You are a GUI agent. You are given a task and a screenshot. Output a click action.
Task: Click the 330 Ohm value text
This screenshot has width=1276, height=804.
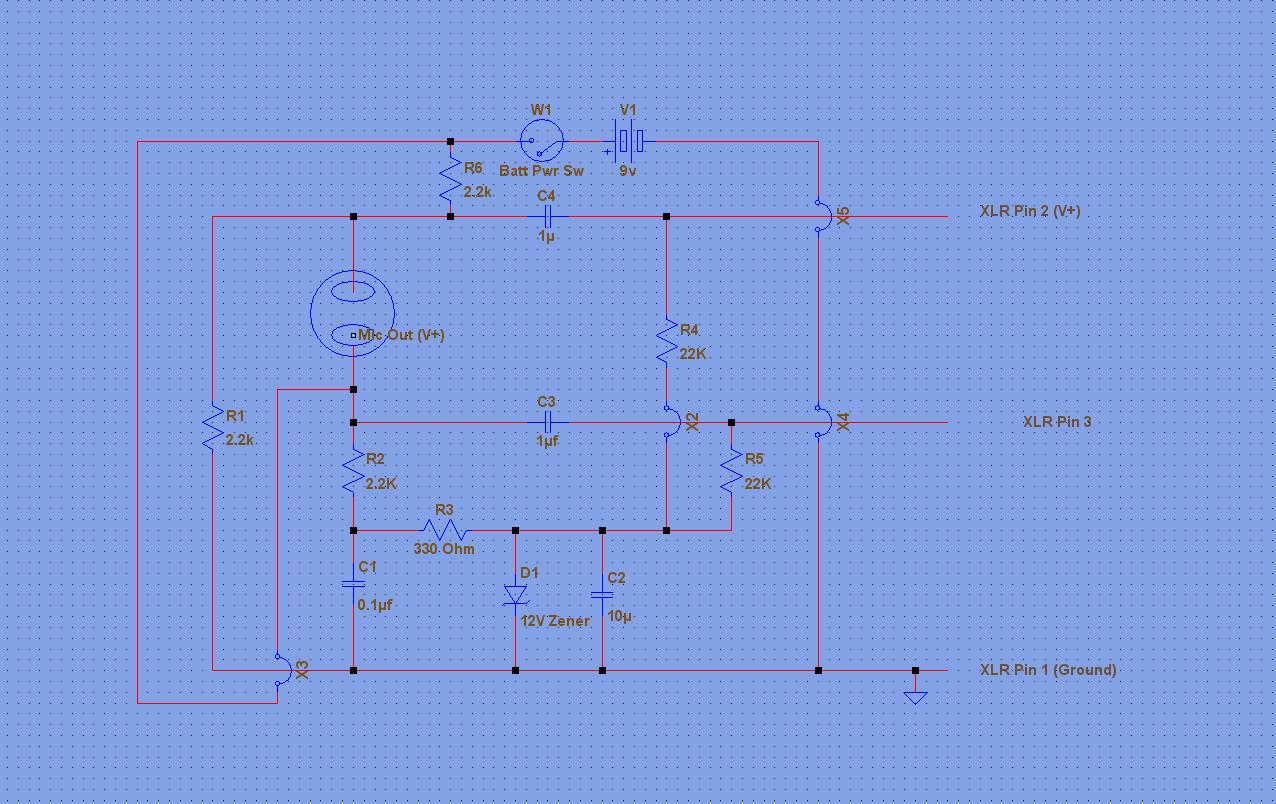coord(444,548)
